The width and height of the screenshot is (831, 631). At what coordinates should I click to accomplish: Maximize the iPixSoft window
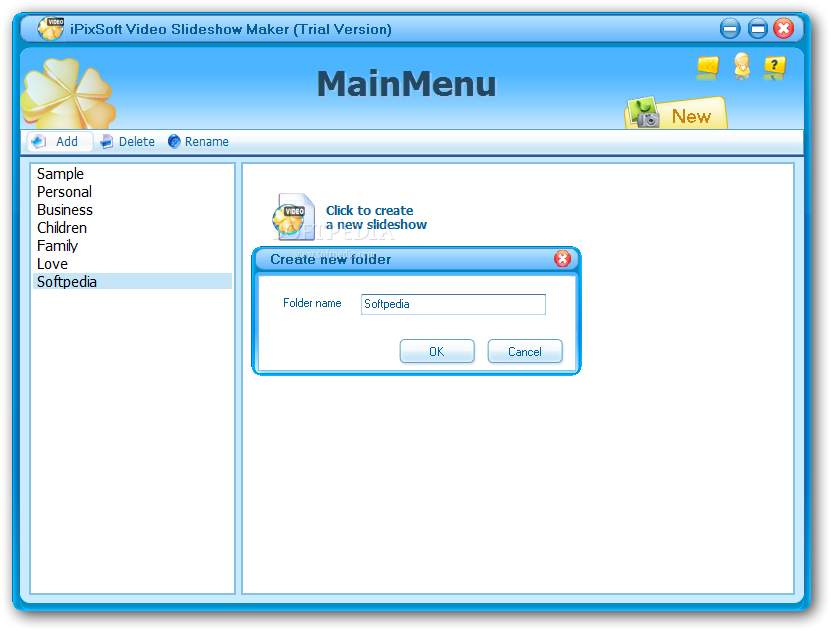(757, 28)
